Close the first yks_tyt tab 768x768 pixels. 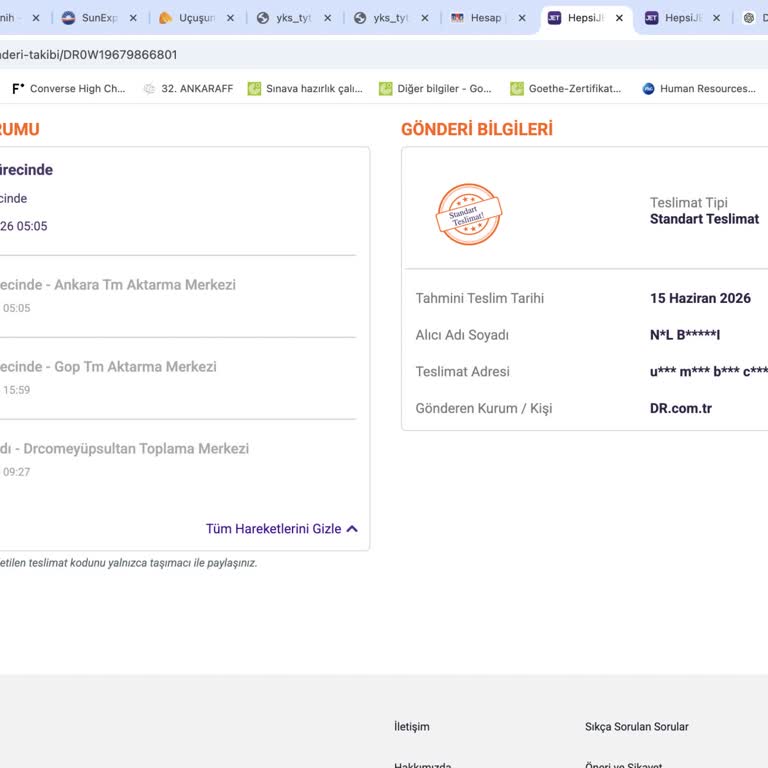[328, 18]
